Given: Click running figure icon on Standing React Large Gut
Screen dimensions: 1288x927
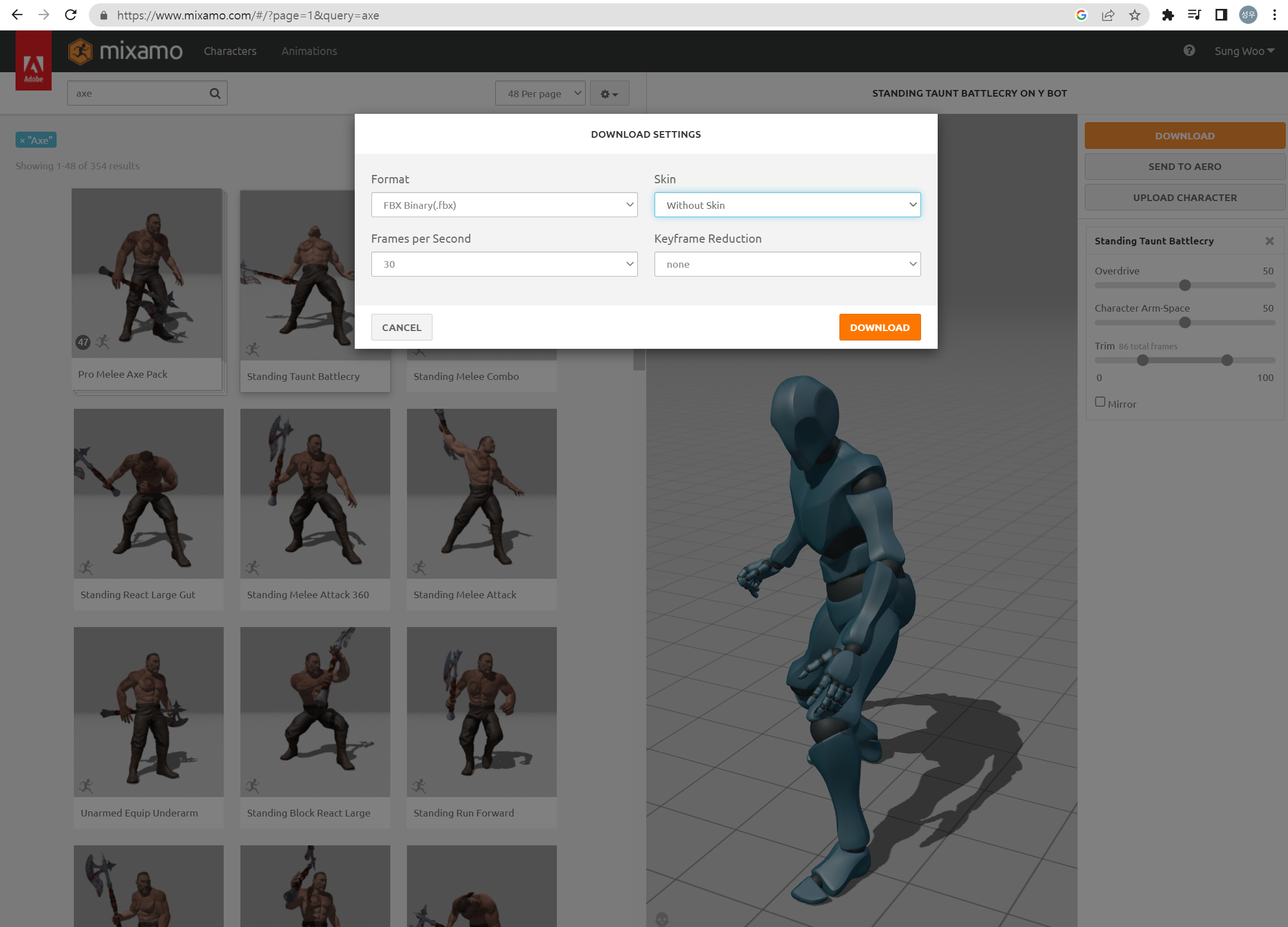Looking at the screenshot, I should point(85,567).
